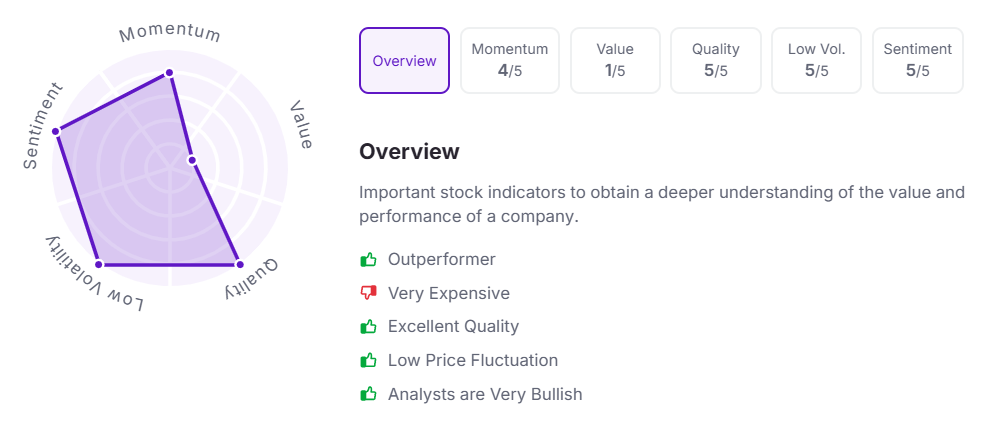
Task: Click the Sentiment data point on radar chart
Action: [x=57, y=131]
